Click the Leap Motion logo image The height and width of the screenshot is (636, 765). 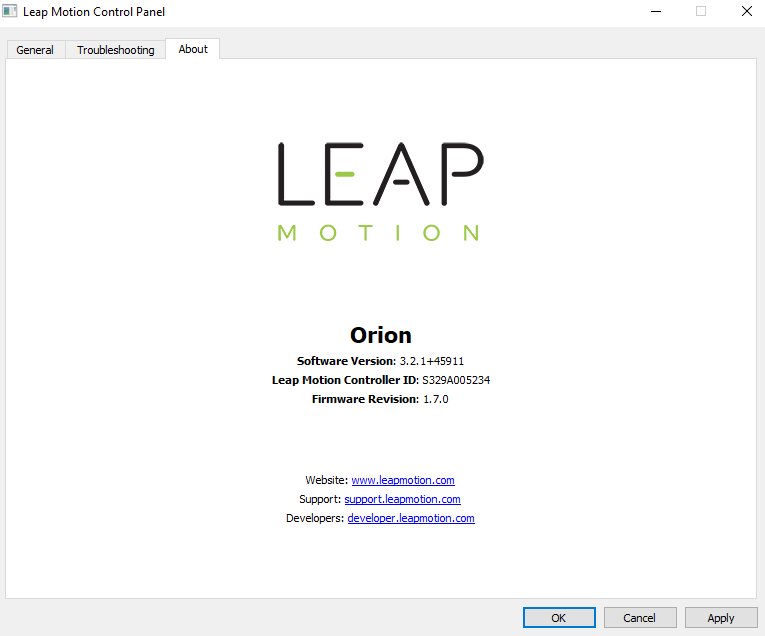point(380,192)
